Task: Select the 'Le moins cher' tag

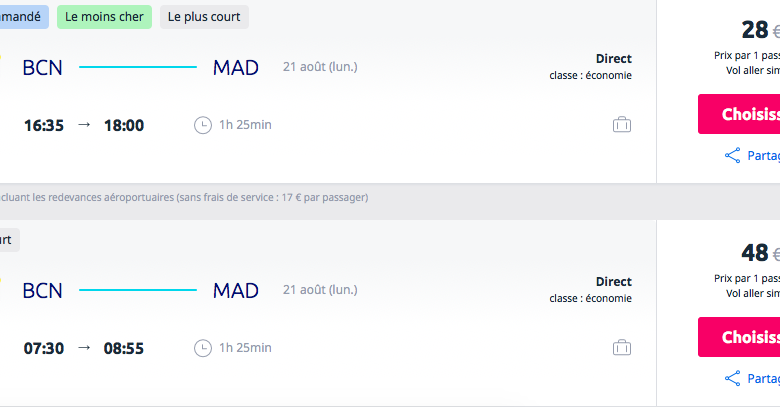Action: coord(104,17)
